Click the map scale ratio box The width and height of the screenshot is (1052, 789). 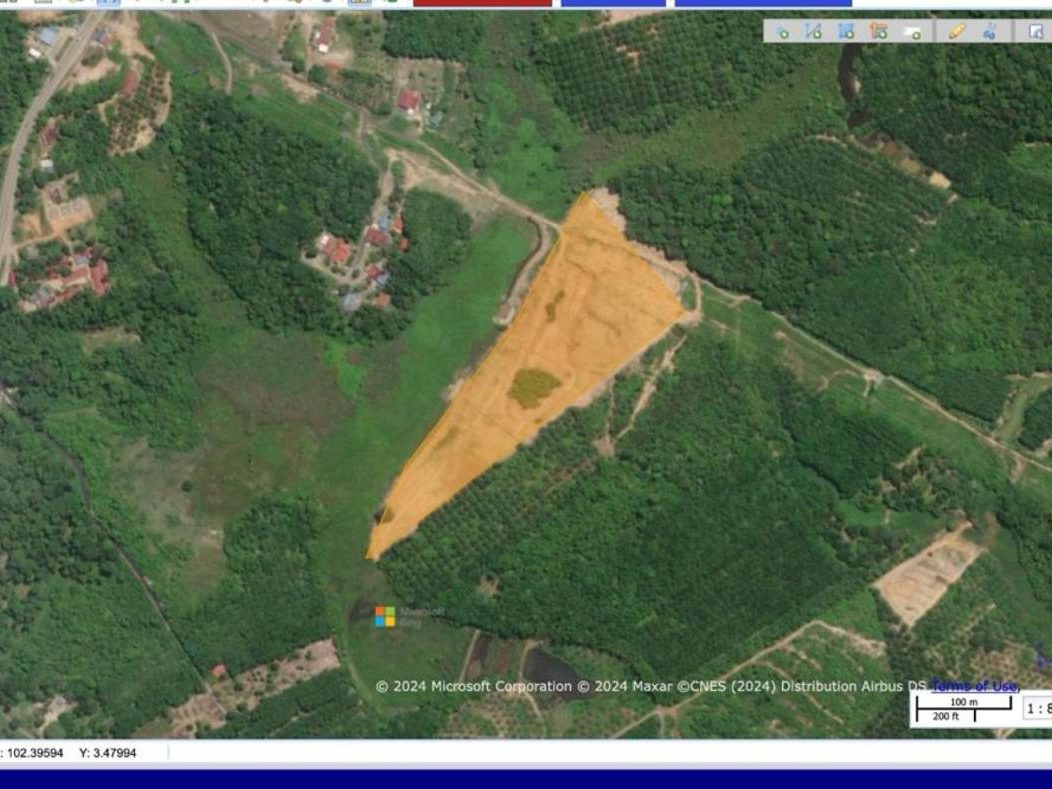(1037, 708)
